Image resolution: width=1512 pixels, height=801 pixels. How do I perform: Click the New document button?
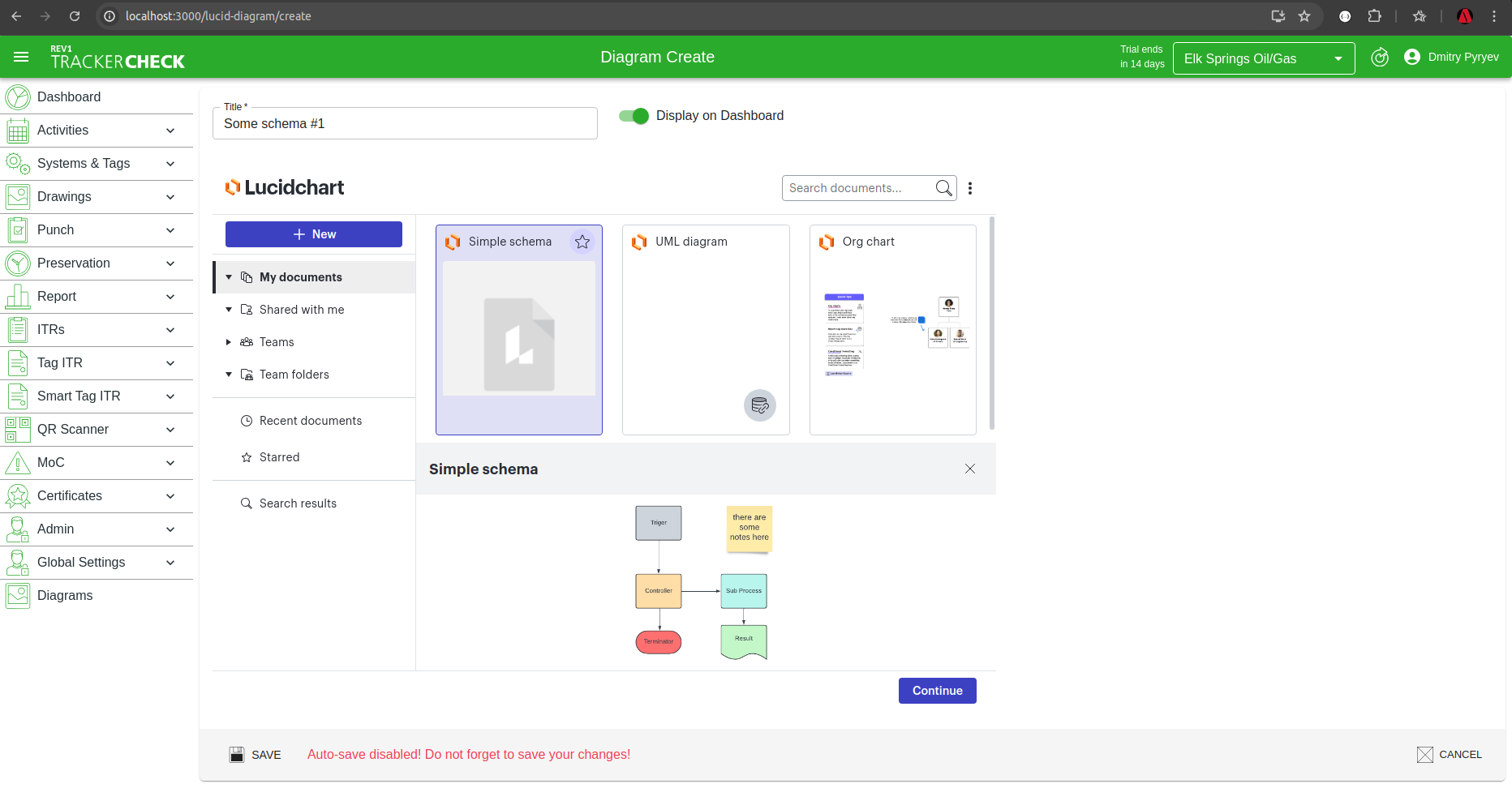pyautogui.click(x=314, y=234)
